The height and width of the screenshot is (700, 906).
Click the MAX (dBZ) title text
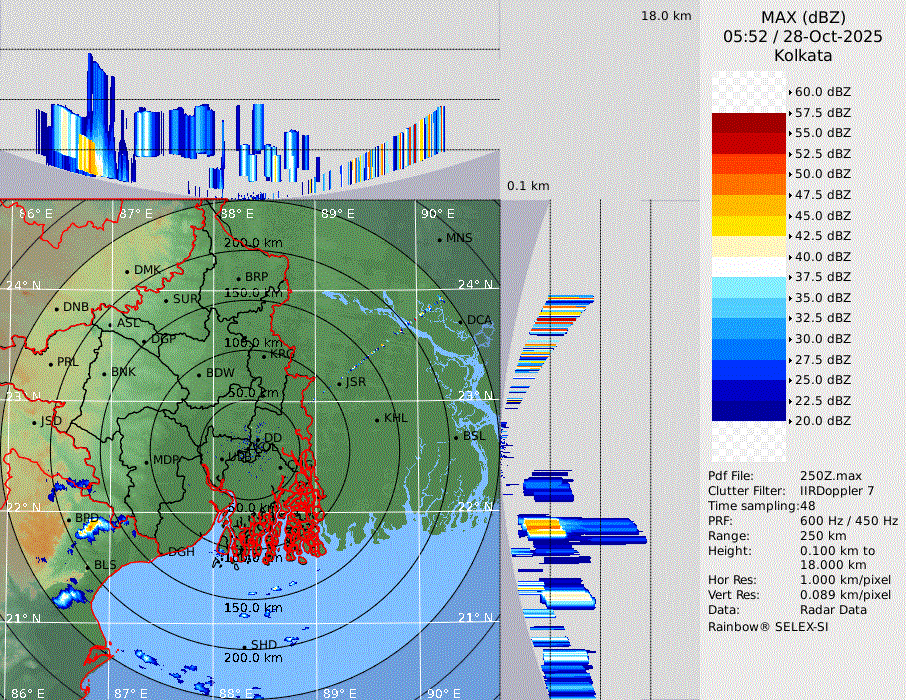803,17
